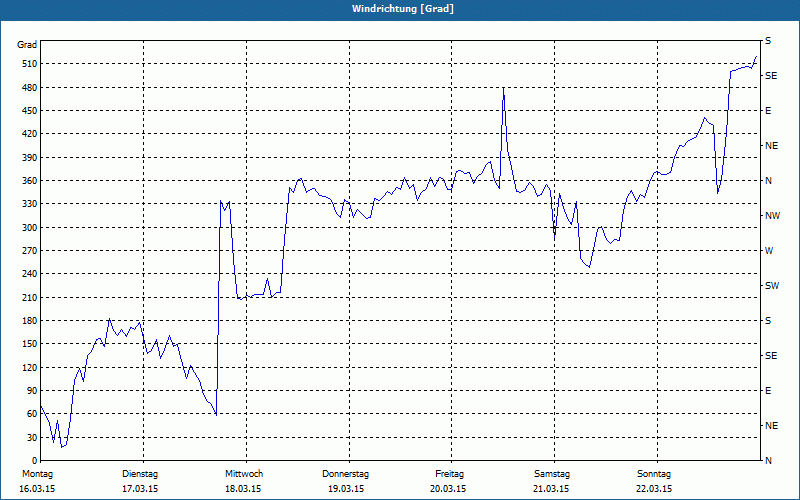This screenshot has width=800, height=500.
Task: Select the Samstag day label
Action: coord(552,474)
